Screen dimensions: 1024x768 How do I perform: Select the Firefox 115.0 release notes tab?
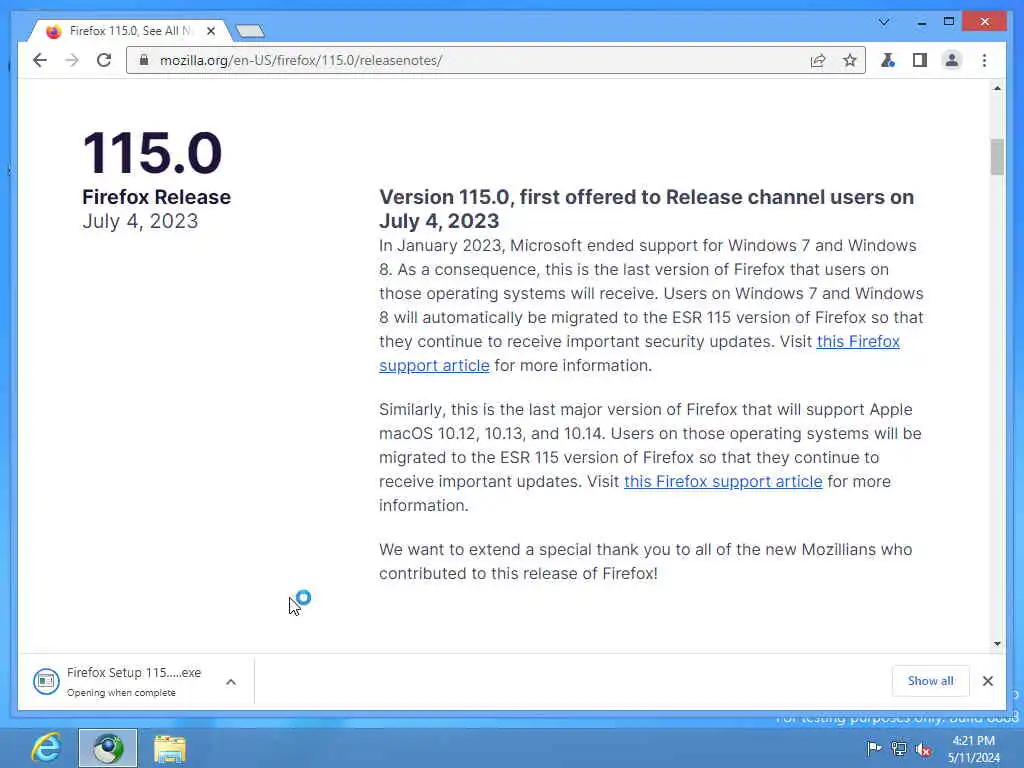coord(129,31)
